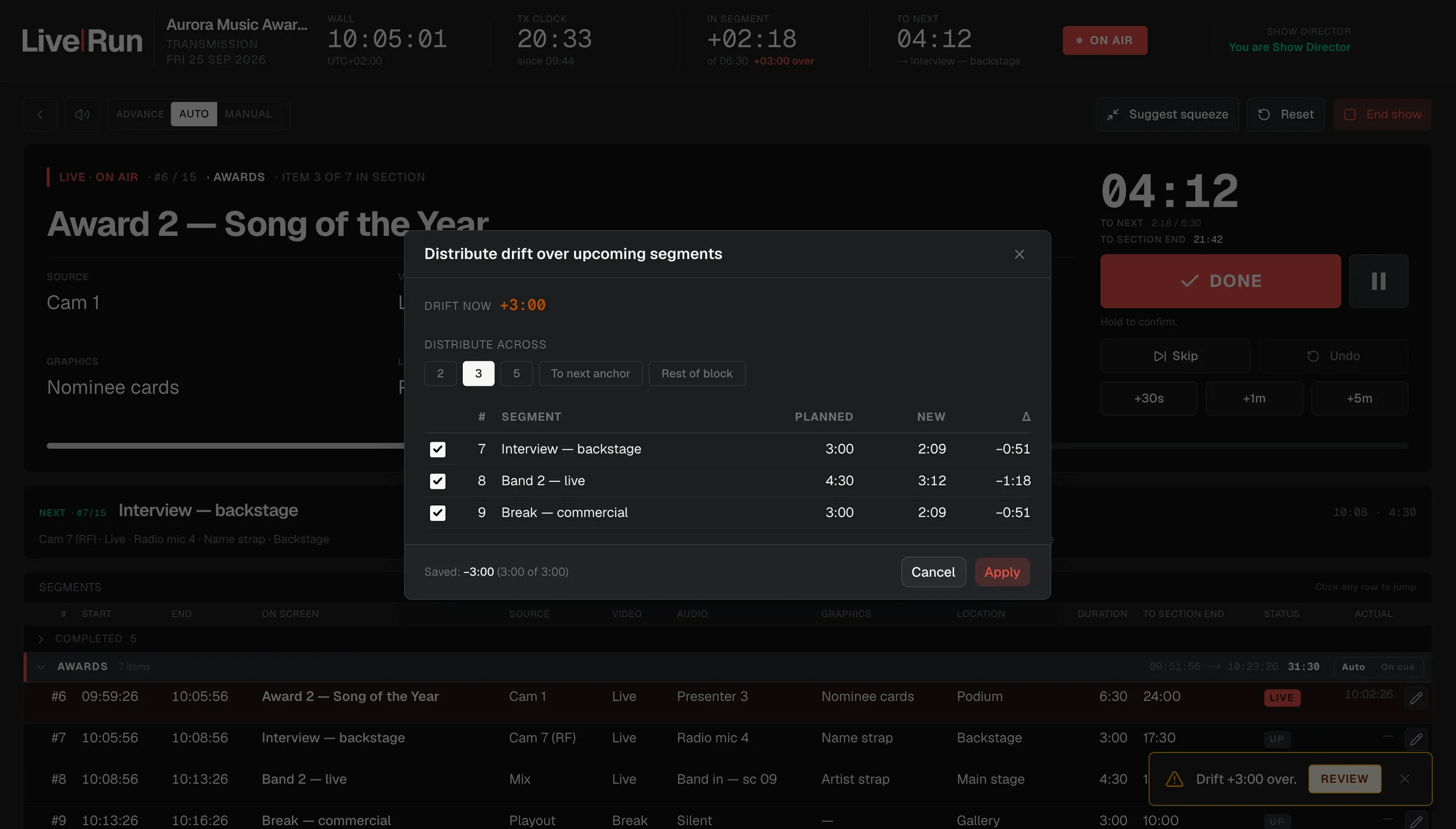This screenshot has height=829, width=1456.
Task: Close the Distribute drift dialog
Action: (x=1019, y=254)
